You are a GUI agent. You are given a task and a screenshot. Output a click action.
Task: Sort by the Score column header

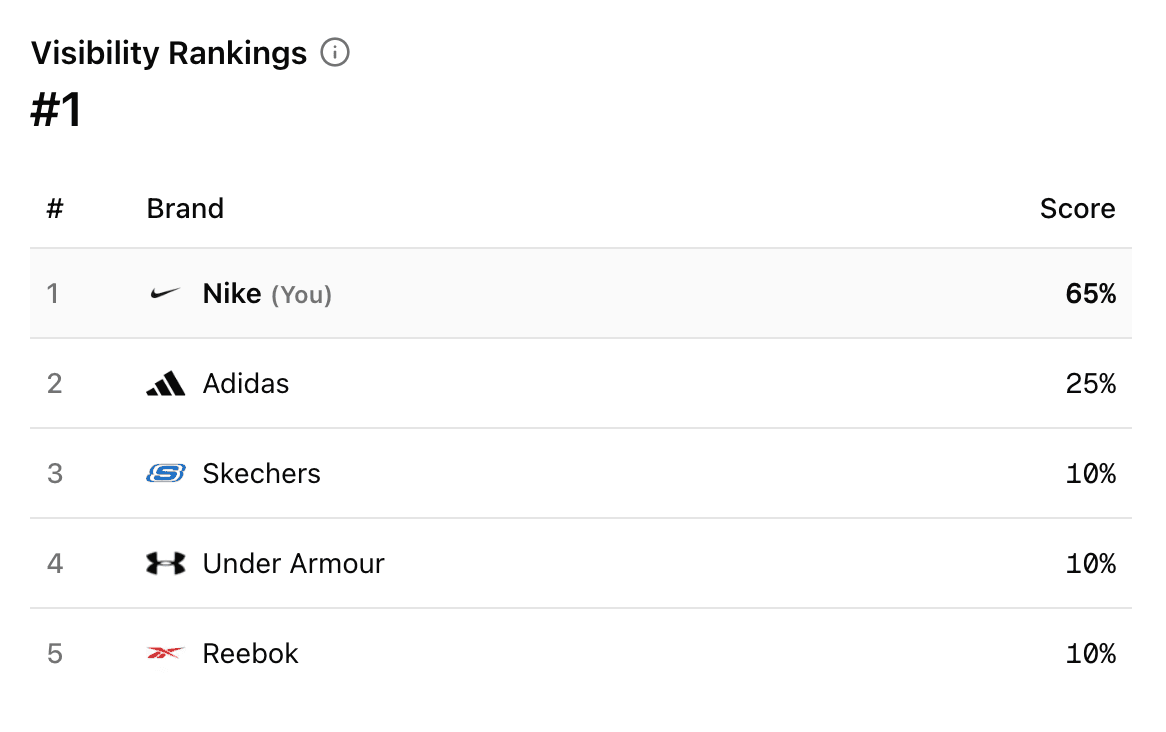click(1077, 208)
